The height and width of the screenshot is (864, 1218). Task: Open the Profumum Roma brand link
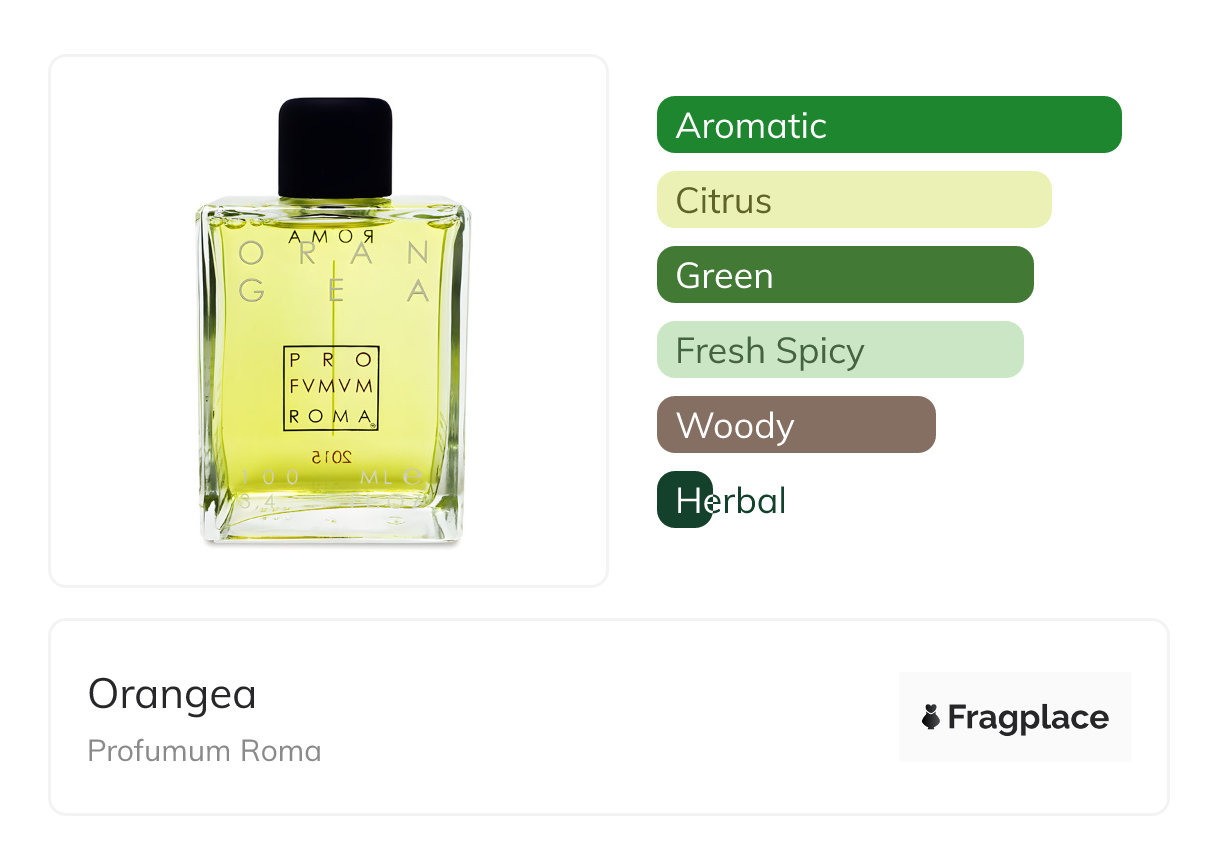[205, 751]
